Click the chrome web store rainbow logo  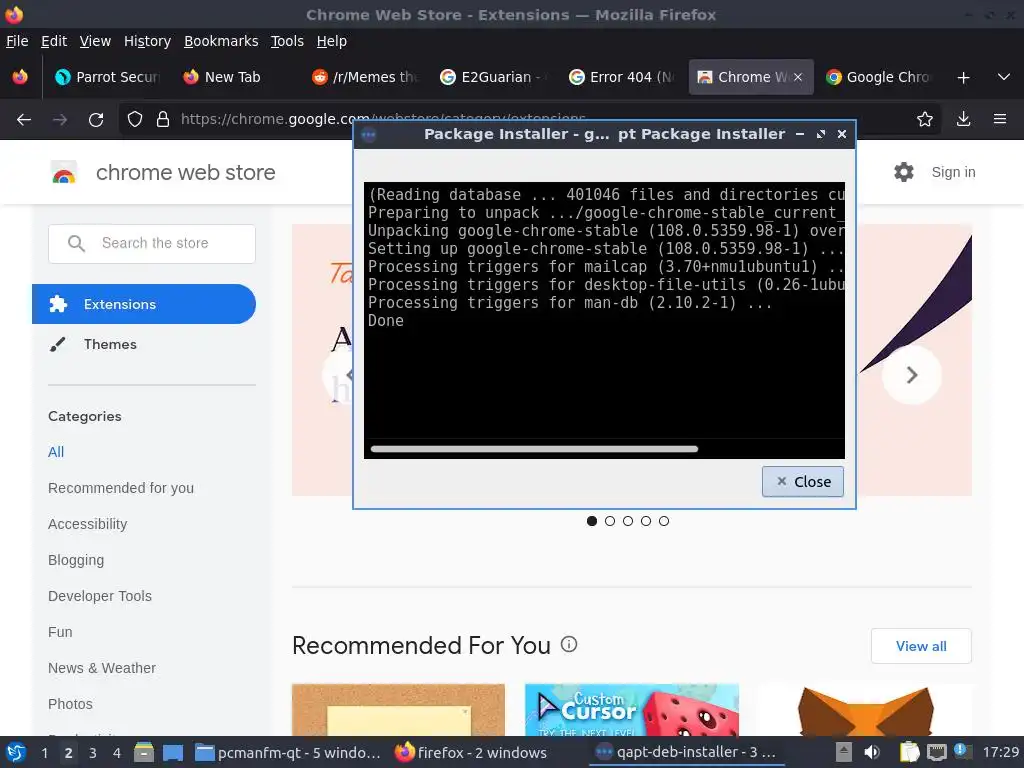[x=63, y=172]
